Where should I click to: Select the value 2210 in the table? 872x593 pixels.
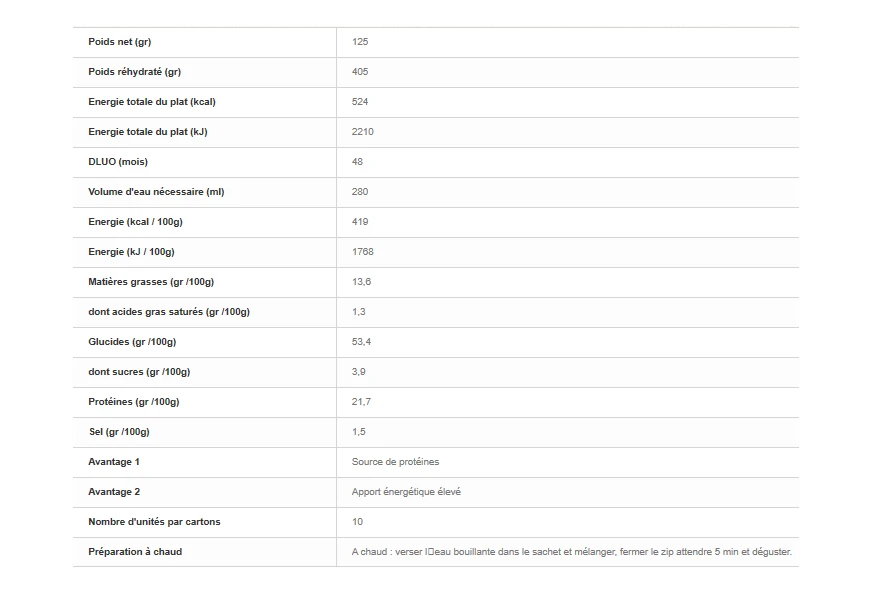tap(363, 132)
